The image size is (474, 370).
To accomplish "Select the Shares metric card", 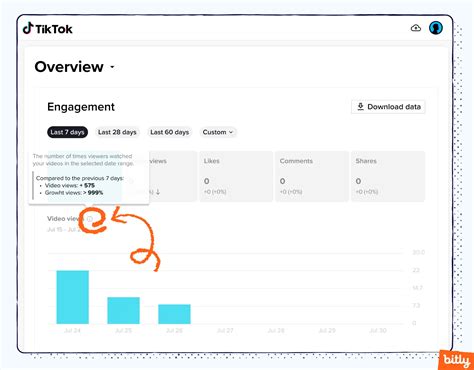I will [x=388, y=176].
